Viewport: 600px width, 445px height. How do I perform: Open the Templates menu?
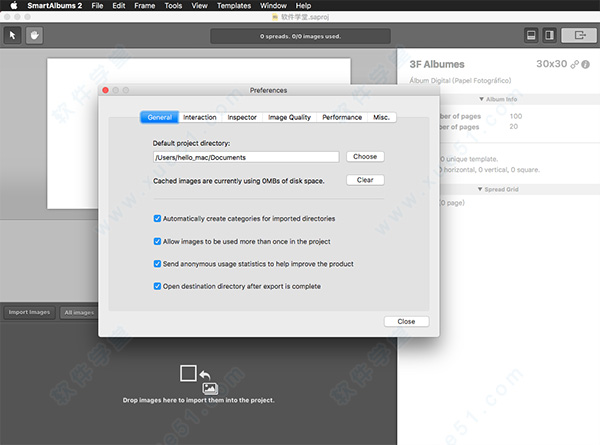pos(234,5)
